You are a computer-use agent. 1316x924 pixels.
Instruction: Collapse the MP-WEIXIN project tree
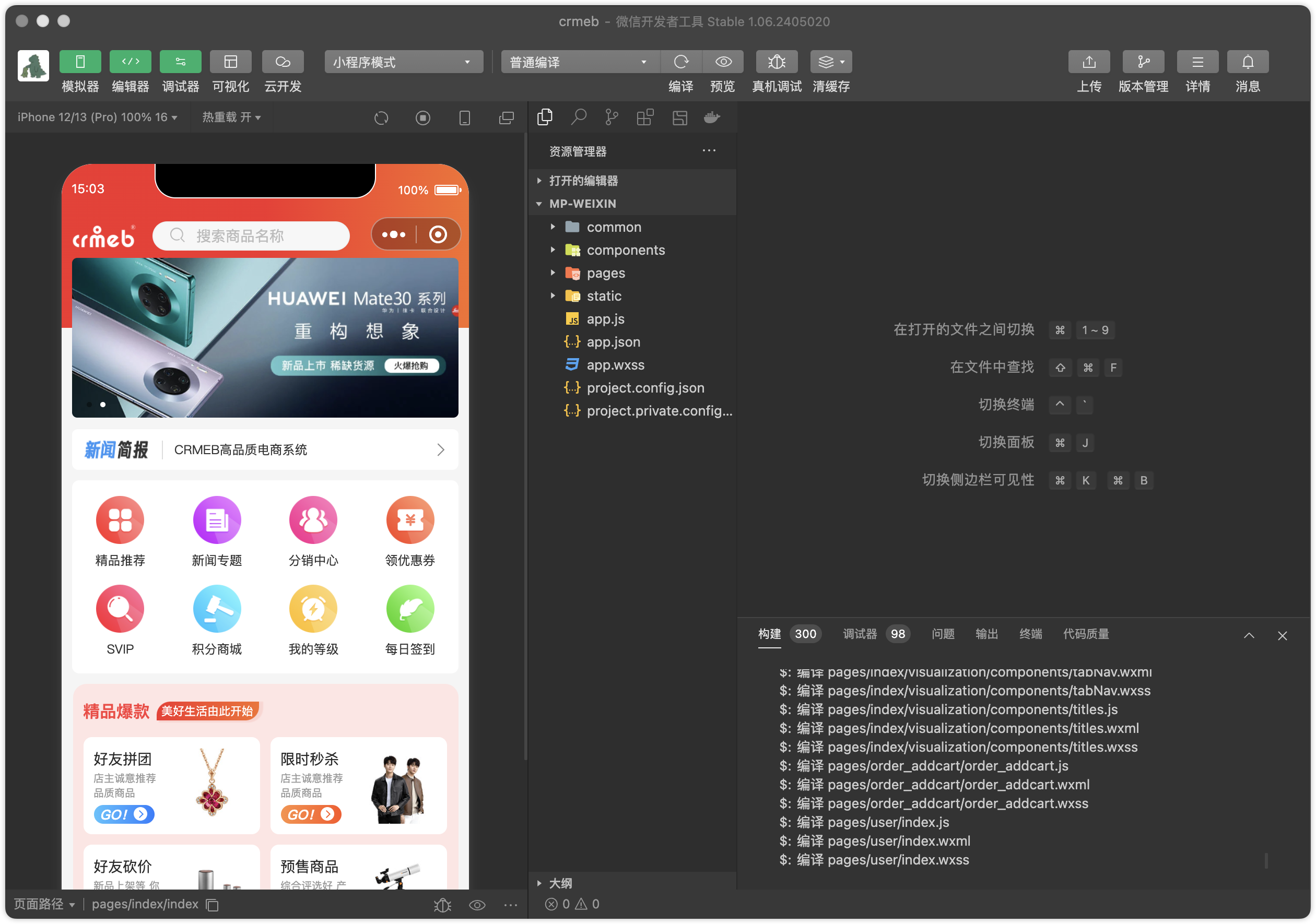[x=633, y=204]
